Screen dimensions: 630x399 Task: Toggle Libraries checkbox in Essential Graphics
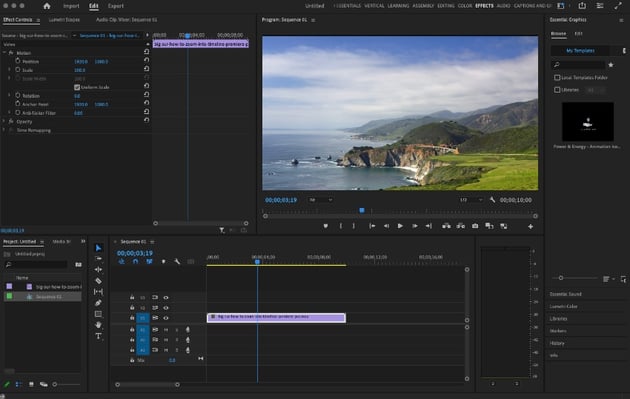click(x=557, y=90)
